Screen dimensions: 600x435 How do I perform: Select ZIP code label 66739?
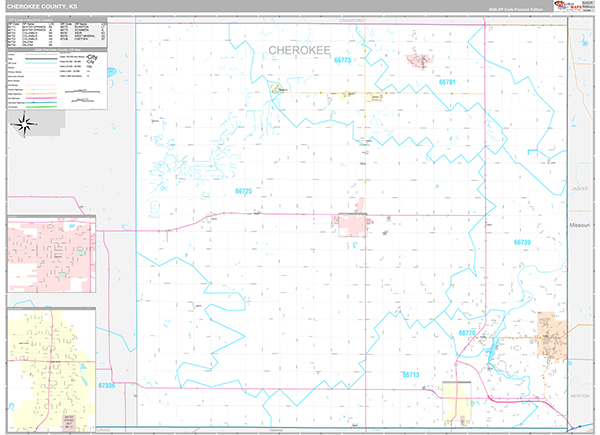522,242
